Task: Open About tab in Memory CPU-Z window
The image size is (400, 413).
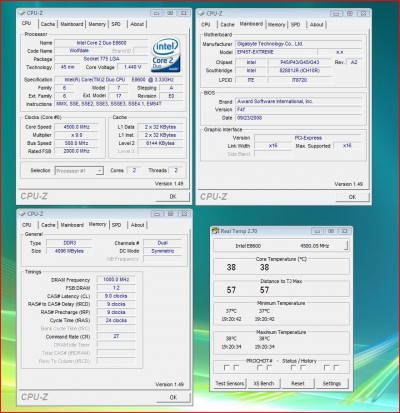Action: 138,225
